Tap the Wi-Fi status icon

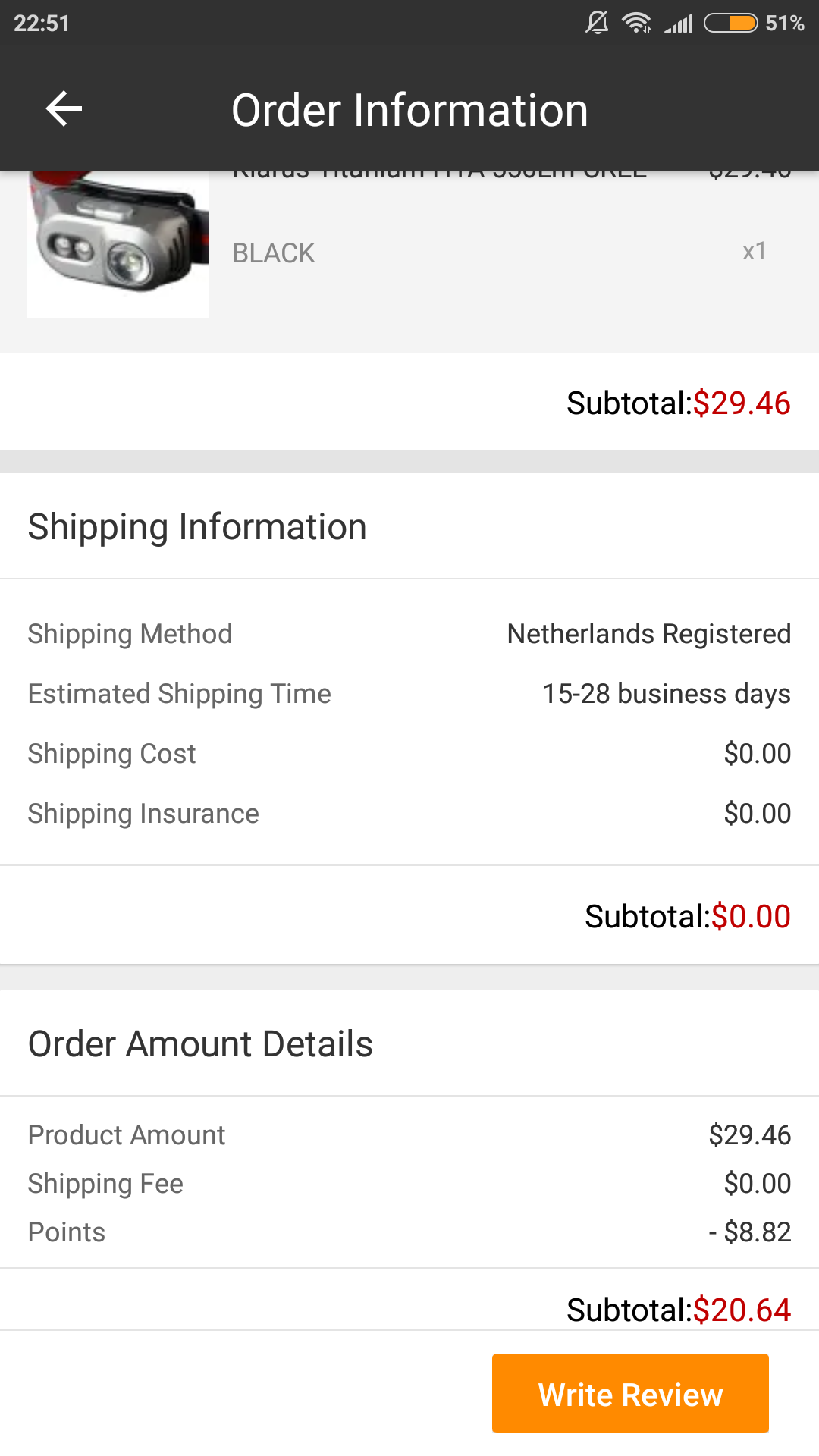(636, 23)
